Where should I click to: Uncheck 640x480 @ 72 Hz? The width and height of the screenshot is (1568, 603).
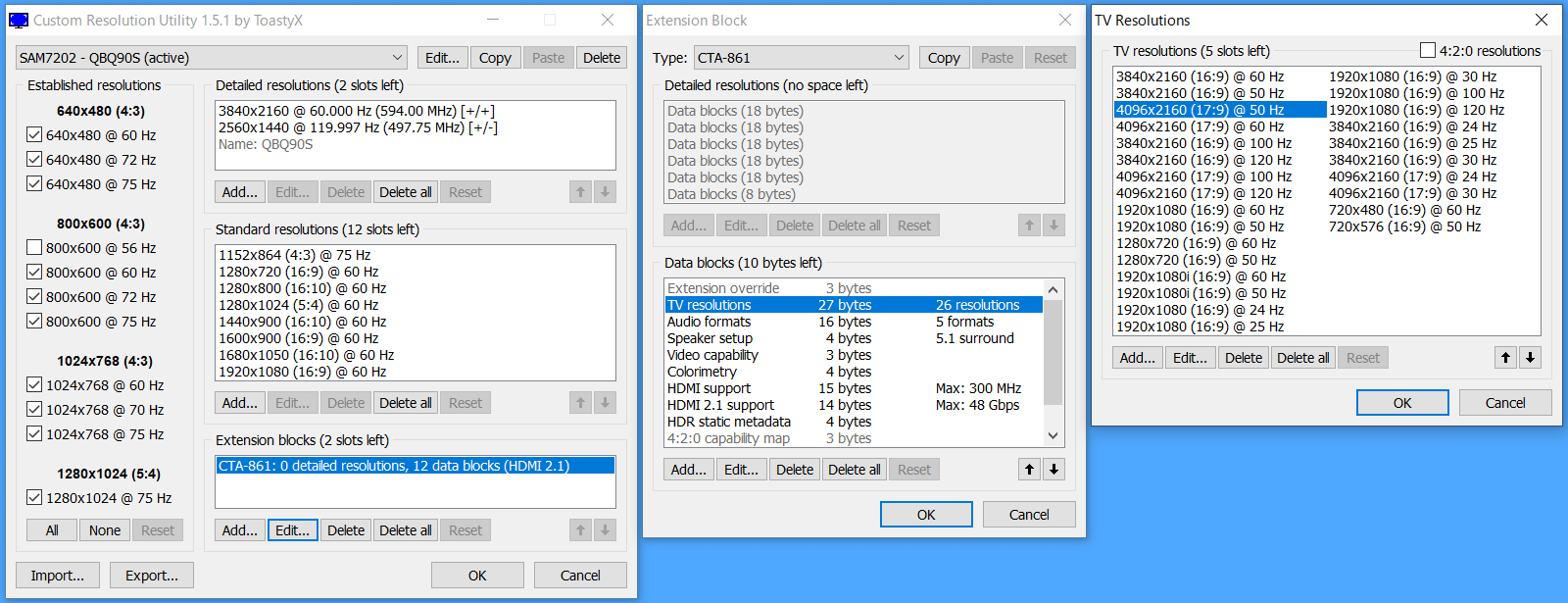click(34, 160)
